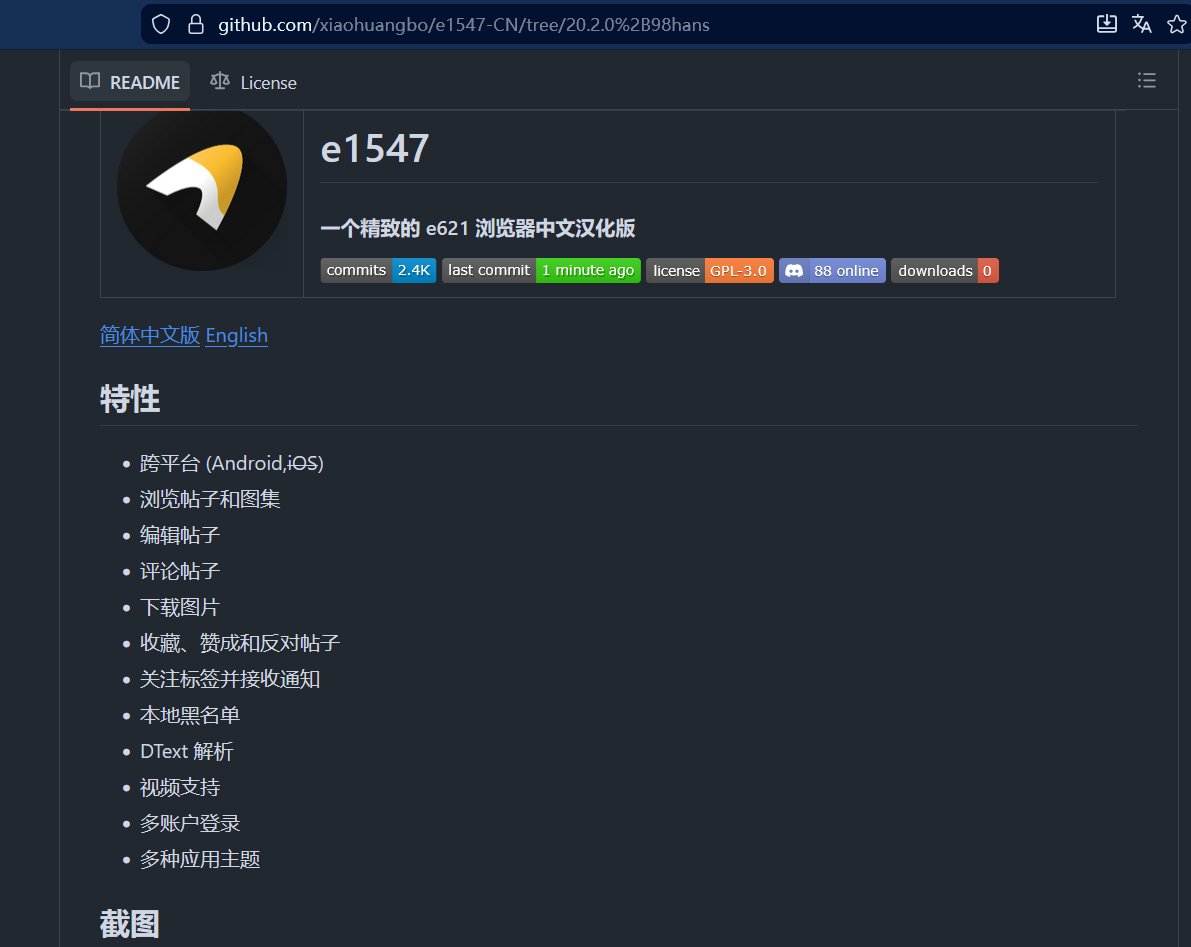Screen dimensions: 1191x947
Task: Click the shield tracking protection icon
Action: pos(161,24)
